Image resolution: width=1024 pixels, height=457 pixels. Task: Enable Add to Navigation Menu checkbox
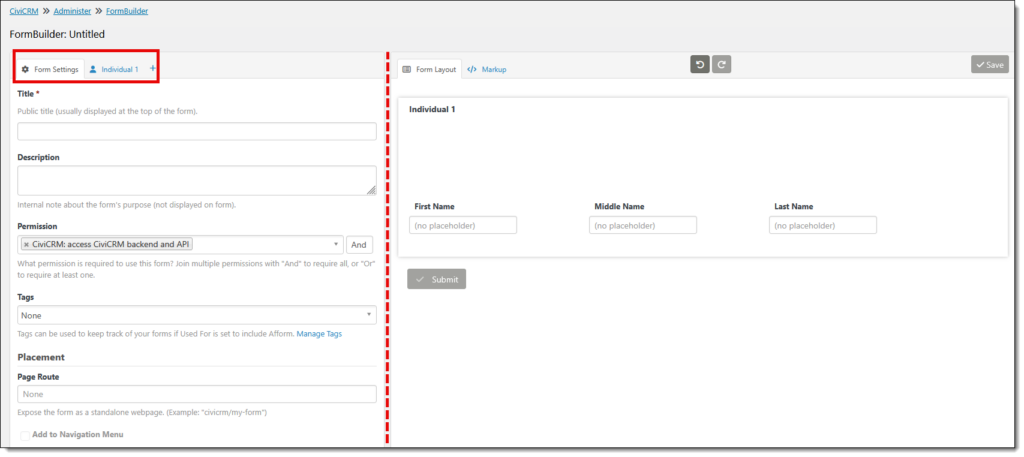(x=25, y=435)
